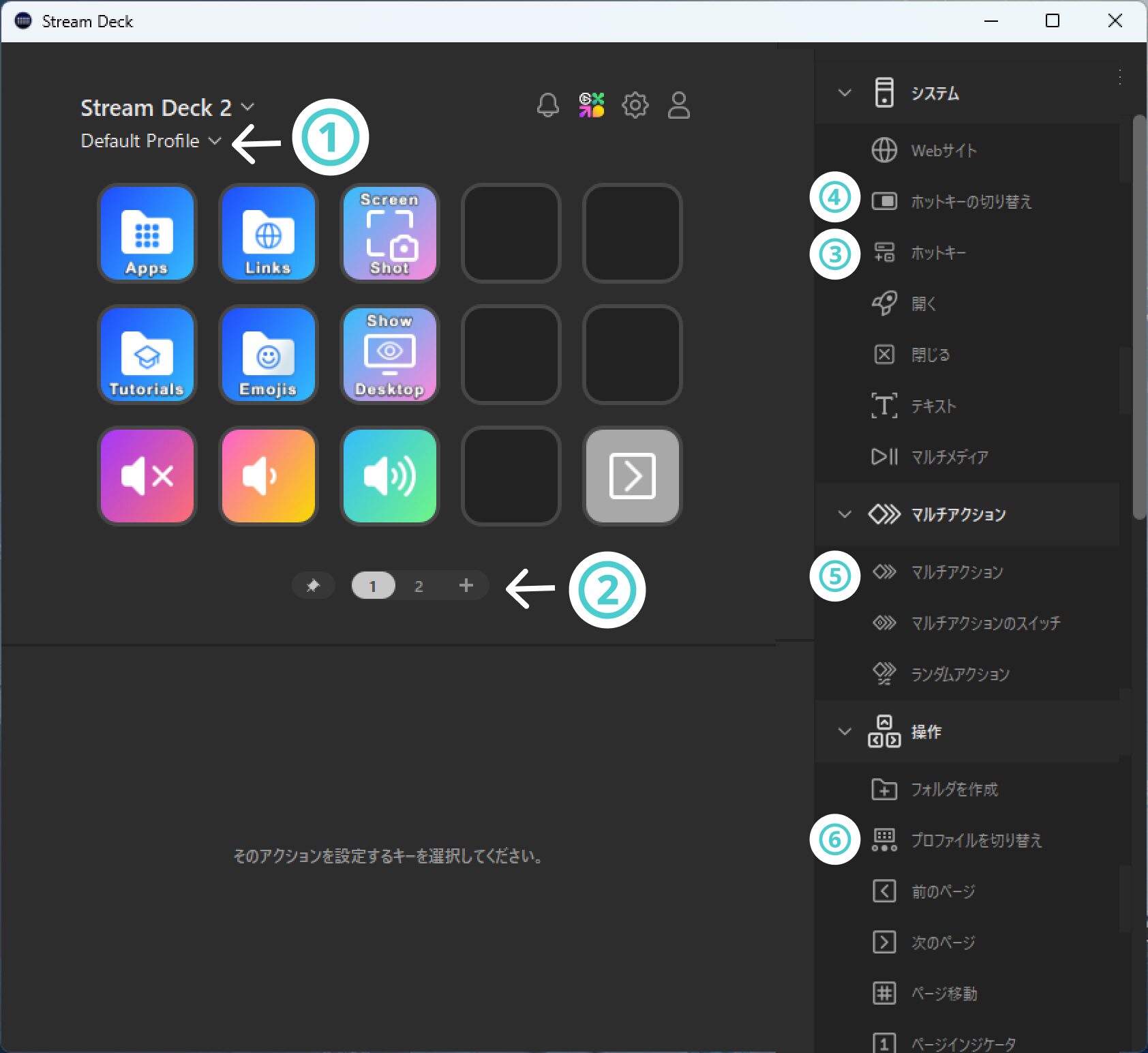Select the mute volume key
Screen dimensions: 1148x1053
tap(147, 475)
